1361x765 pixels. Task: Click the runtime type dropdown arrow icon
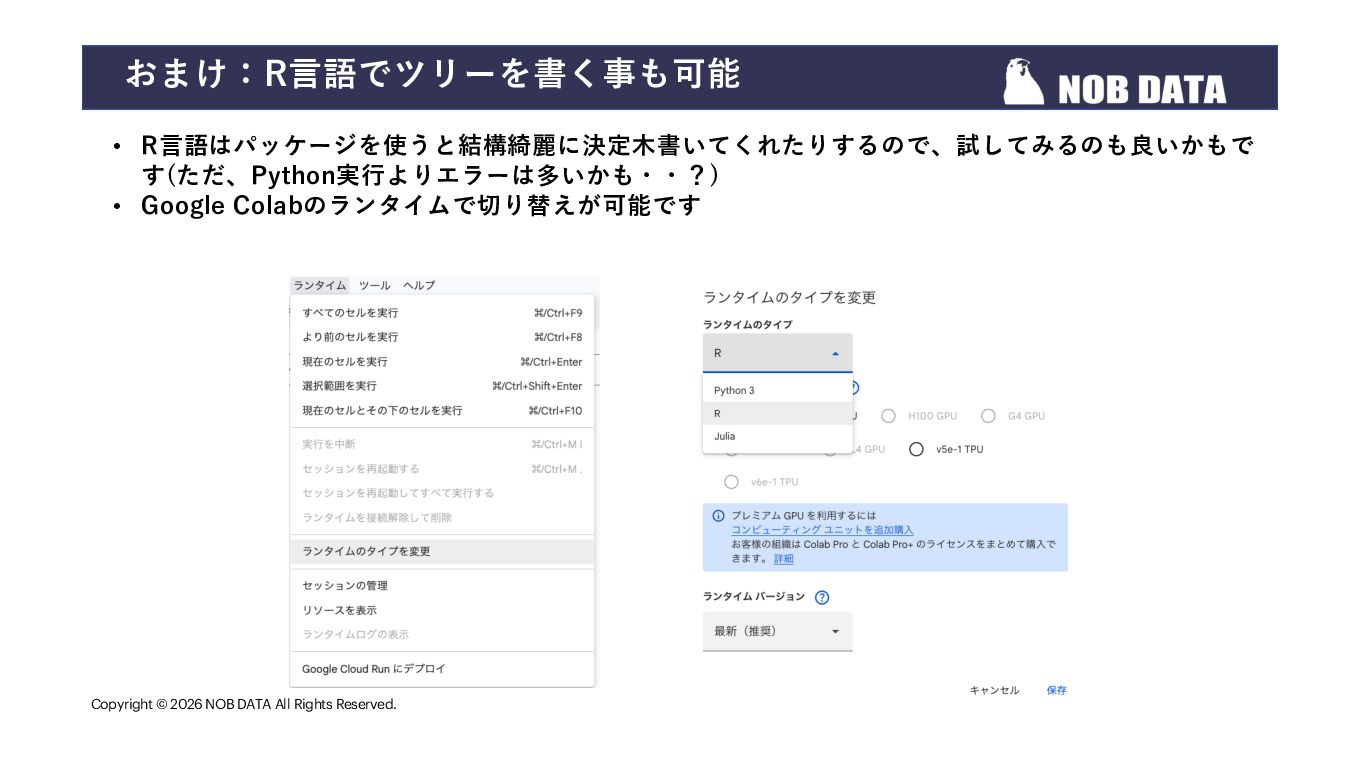(835, 354)
